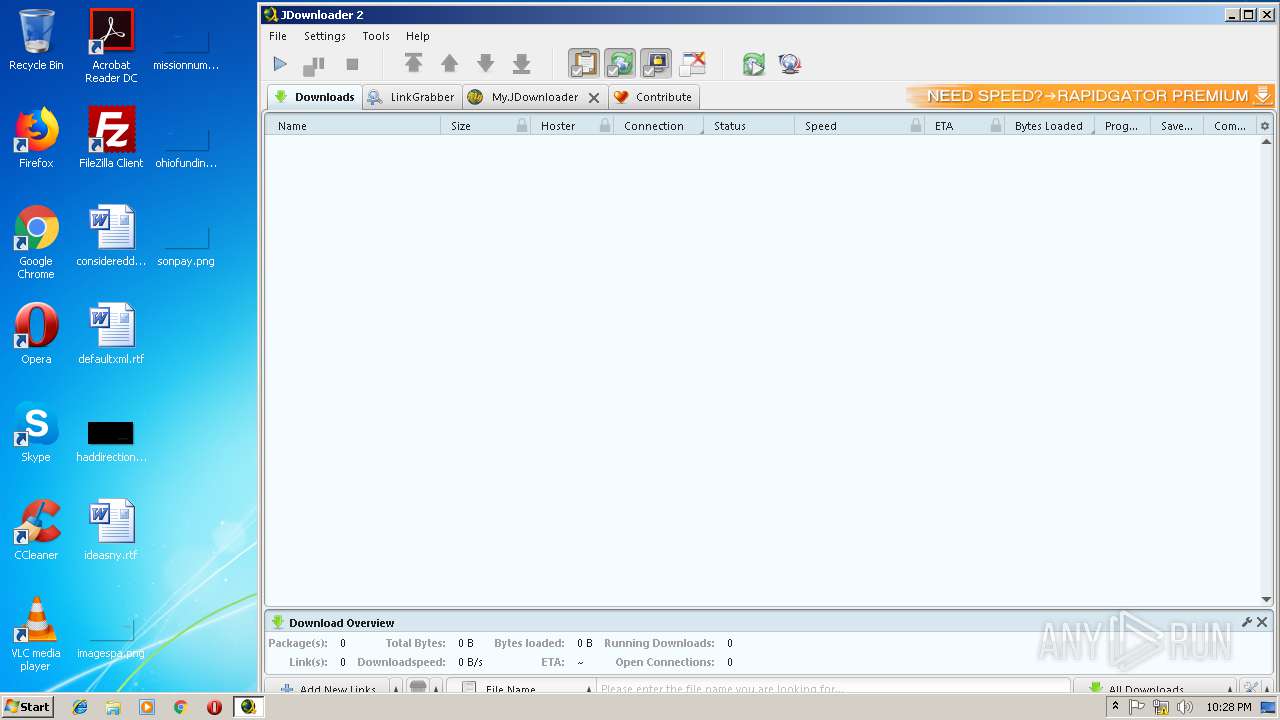Click the Progress column header
The image size is (1280, 720).
coord(1122,126)
